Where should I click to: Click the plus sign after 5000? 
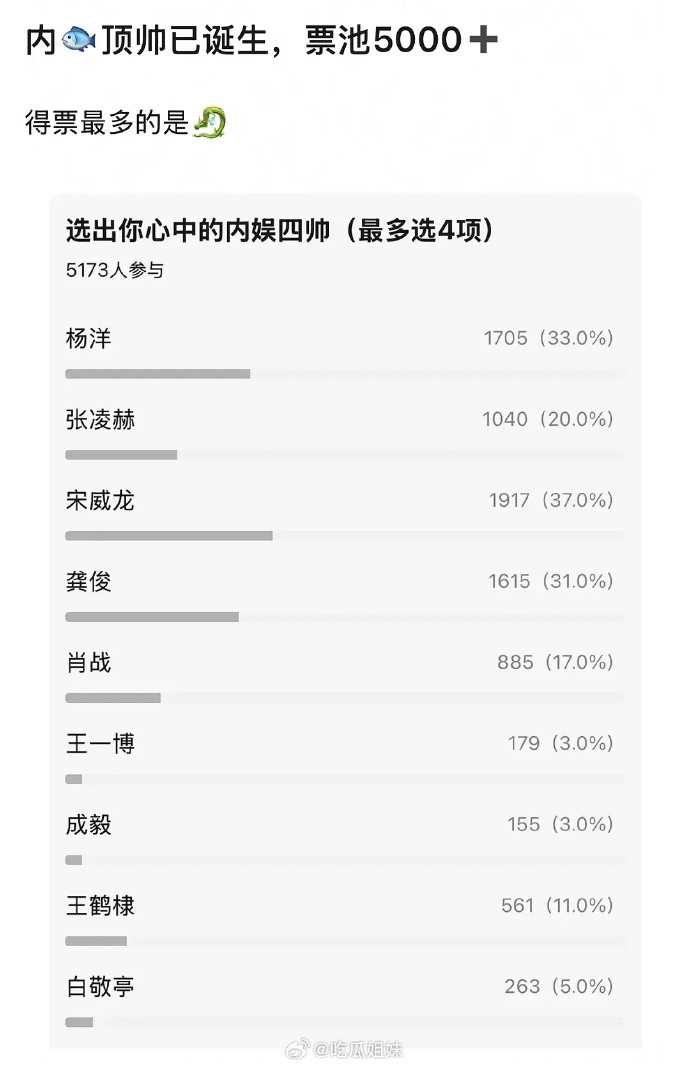(483, 39)
